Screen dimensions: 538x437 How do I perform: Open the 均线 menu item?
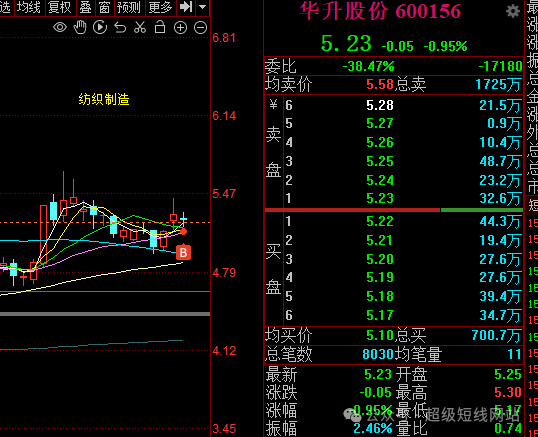point(29,7)
